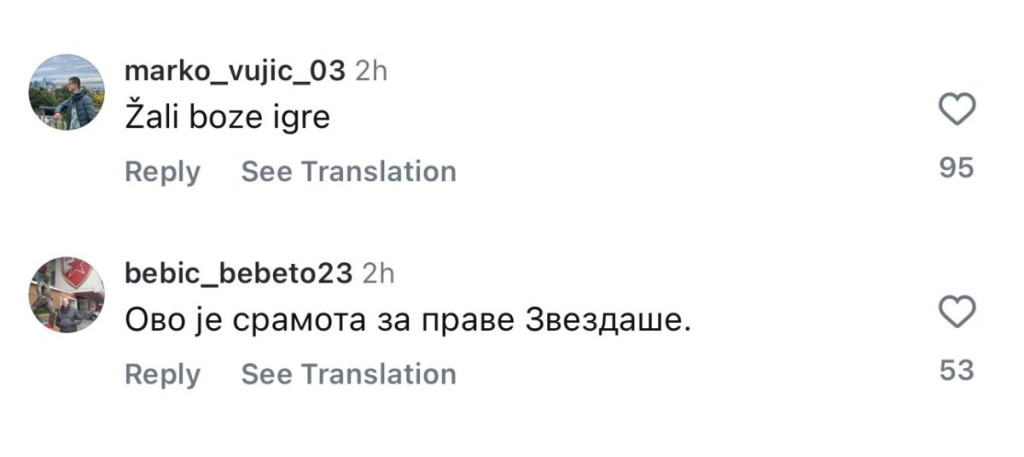Tap the heart on bebic_bebeto23's comment

(957, 312)
